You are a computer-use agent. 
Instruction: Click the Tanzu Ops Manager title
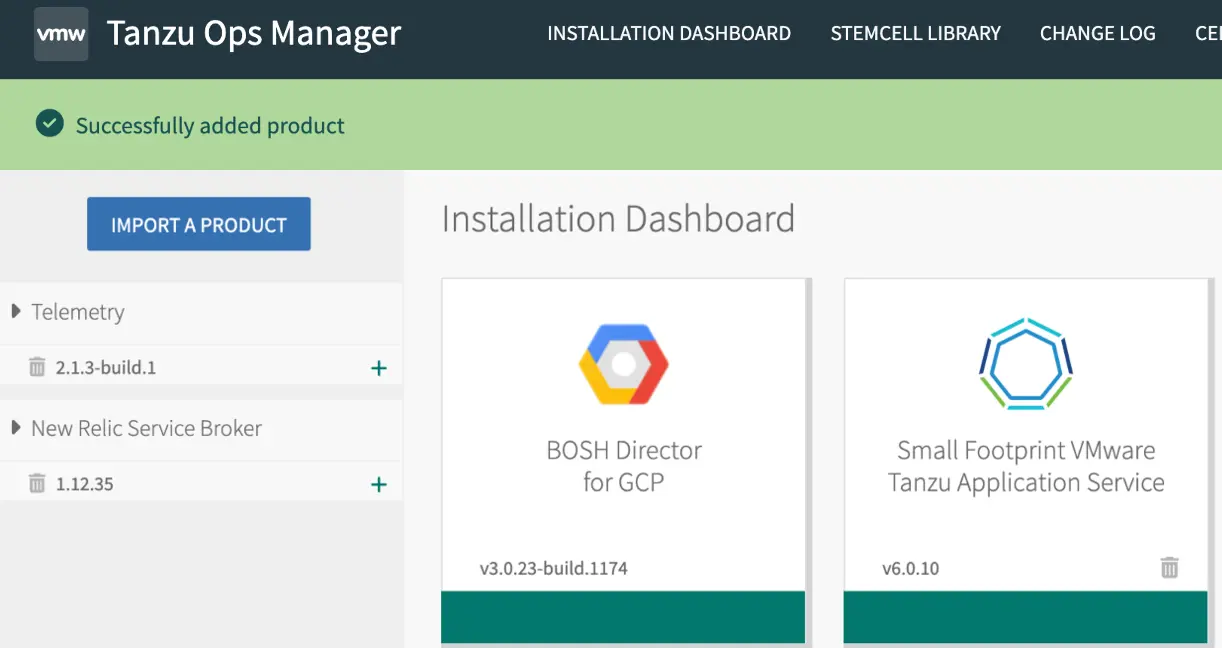pos(253,34)
